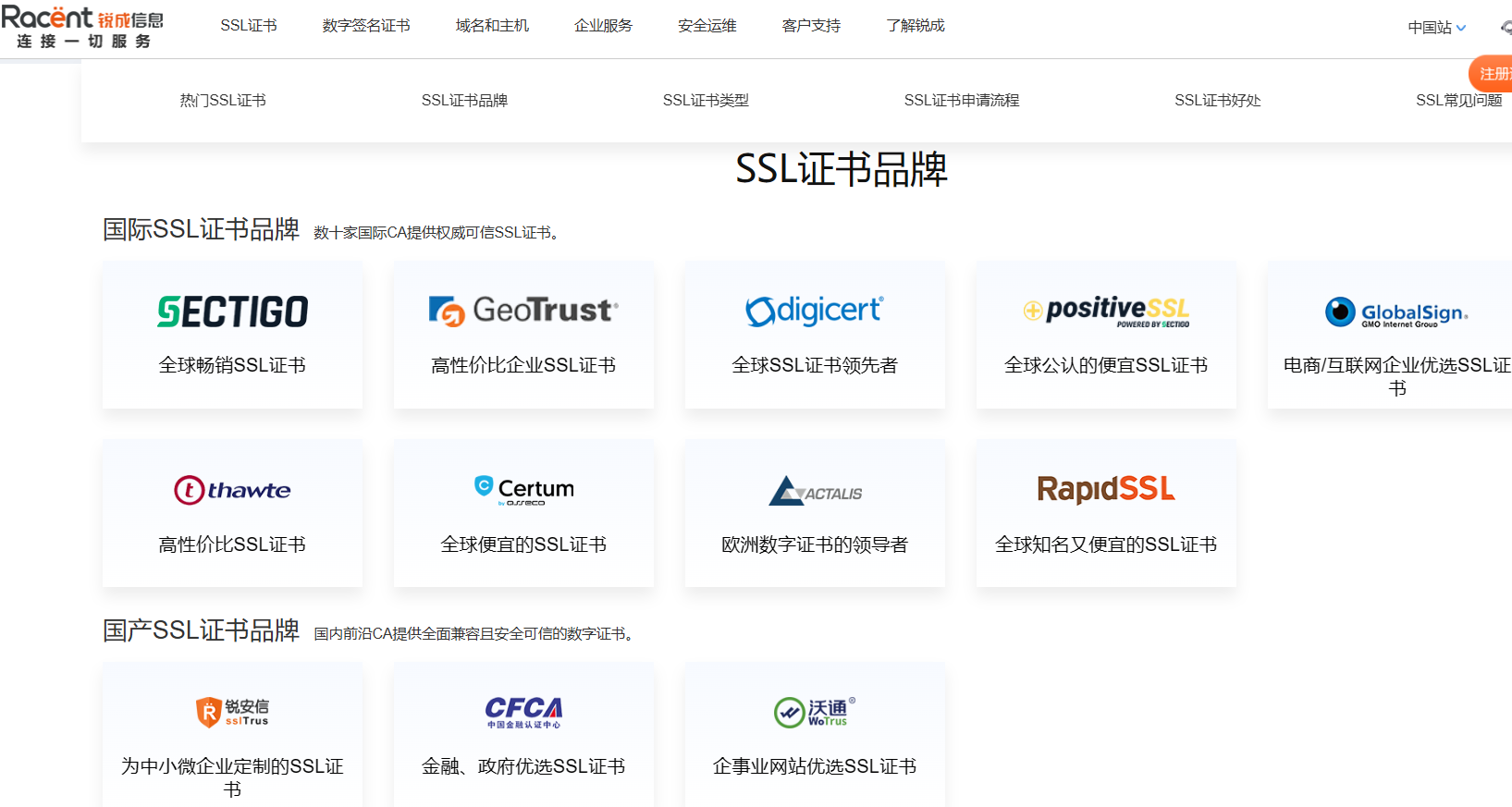Click 全球知名又便宜的SSL证书 card text
Screen dimensions: 1512x807
point(1106,544)
